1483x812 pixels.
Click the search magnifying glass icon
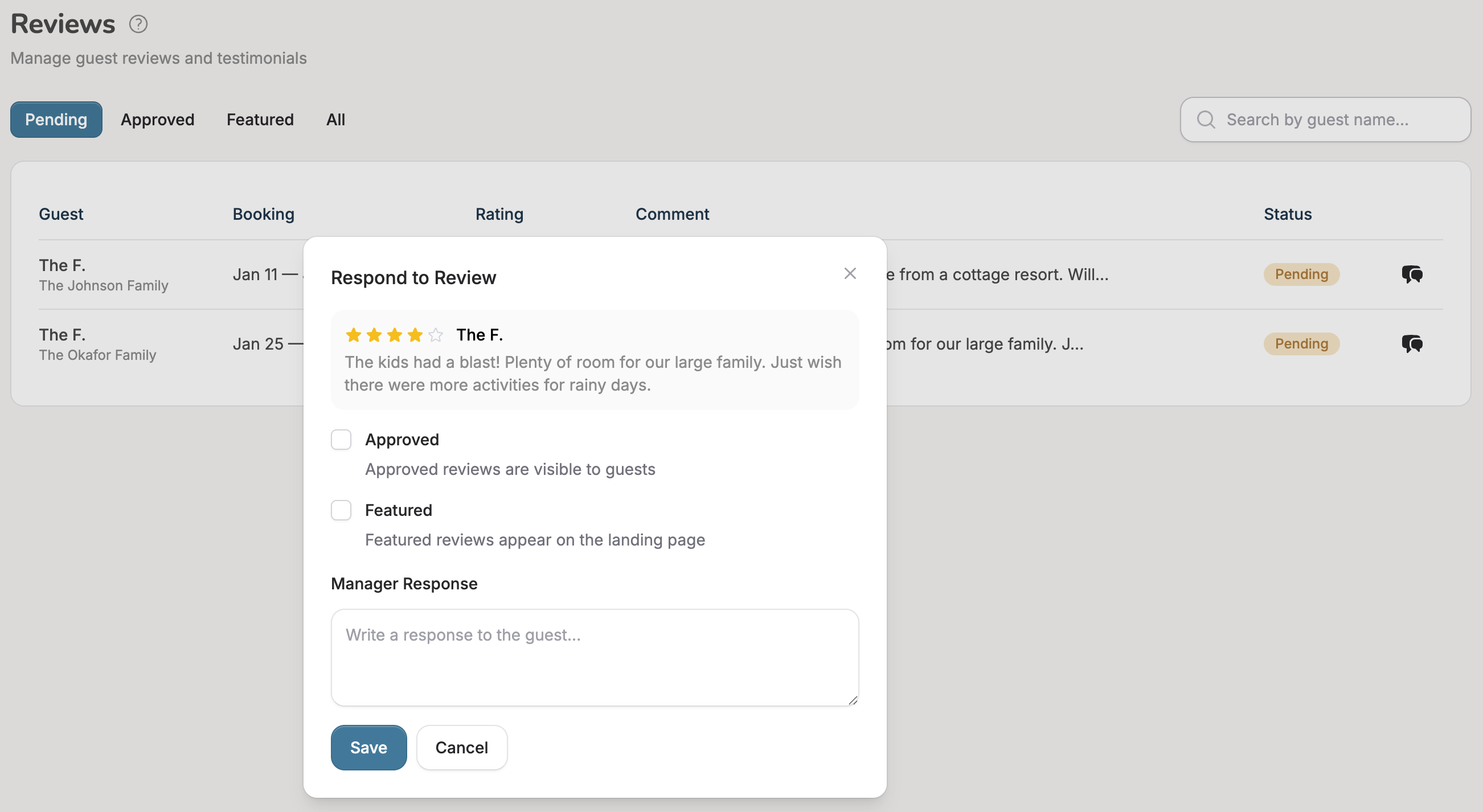point(1207,119)
